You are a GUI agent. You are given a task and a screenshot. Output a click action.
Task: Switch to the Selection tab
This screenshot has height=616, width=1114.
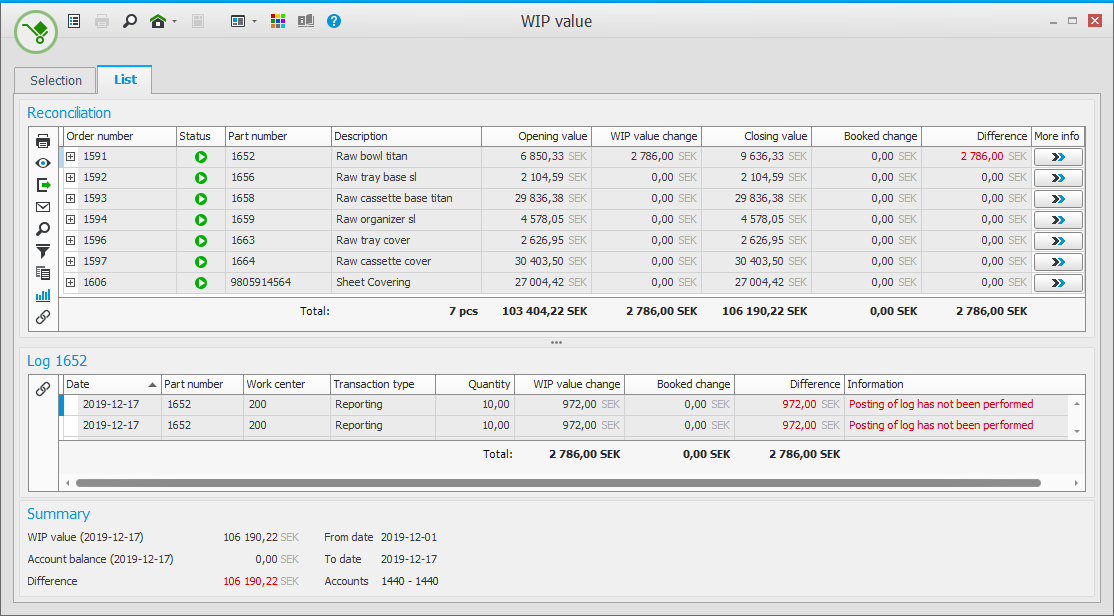click(56, 81)
